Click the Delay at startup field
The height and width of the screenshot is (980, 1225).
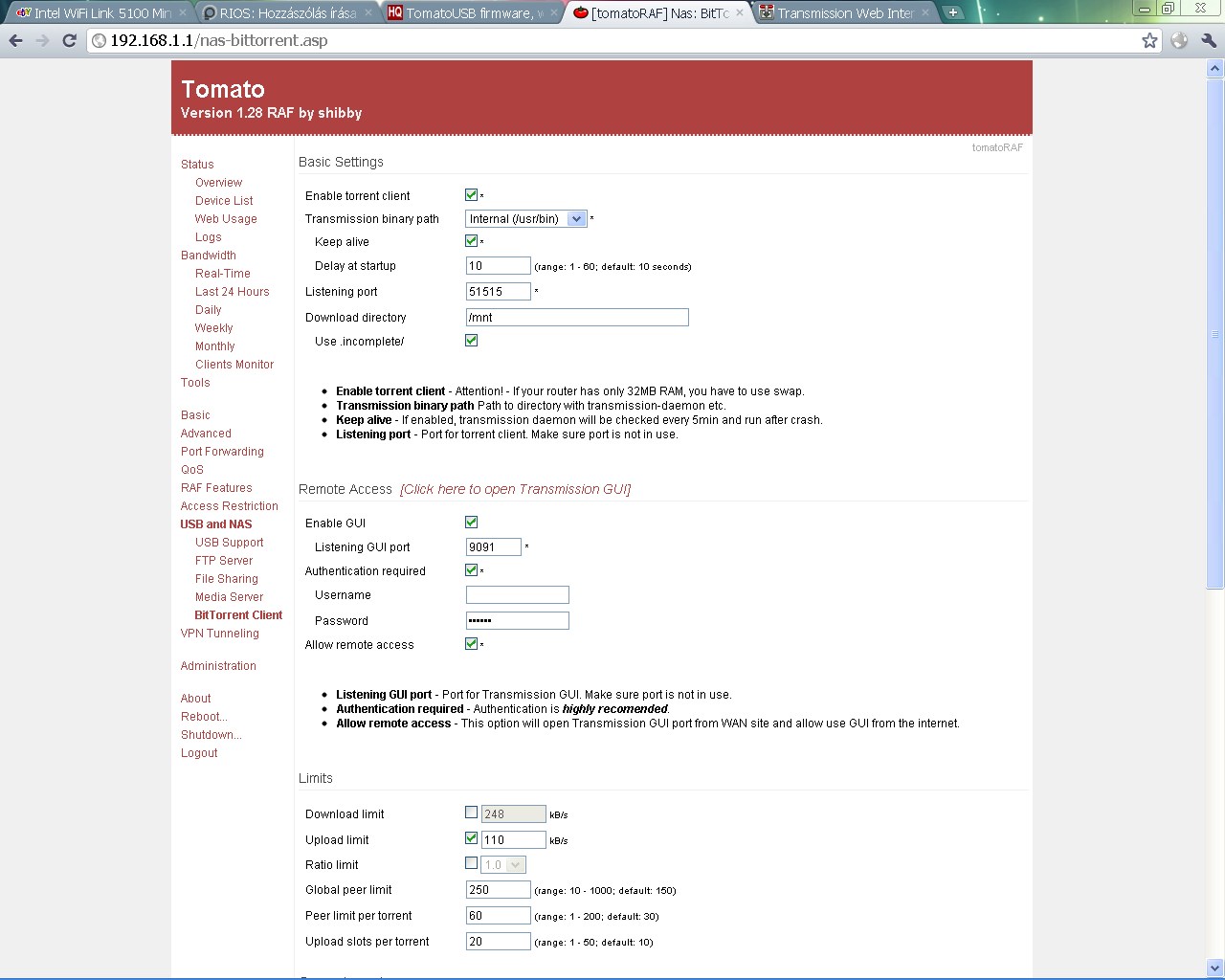pos(498,266)
